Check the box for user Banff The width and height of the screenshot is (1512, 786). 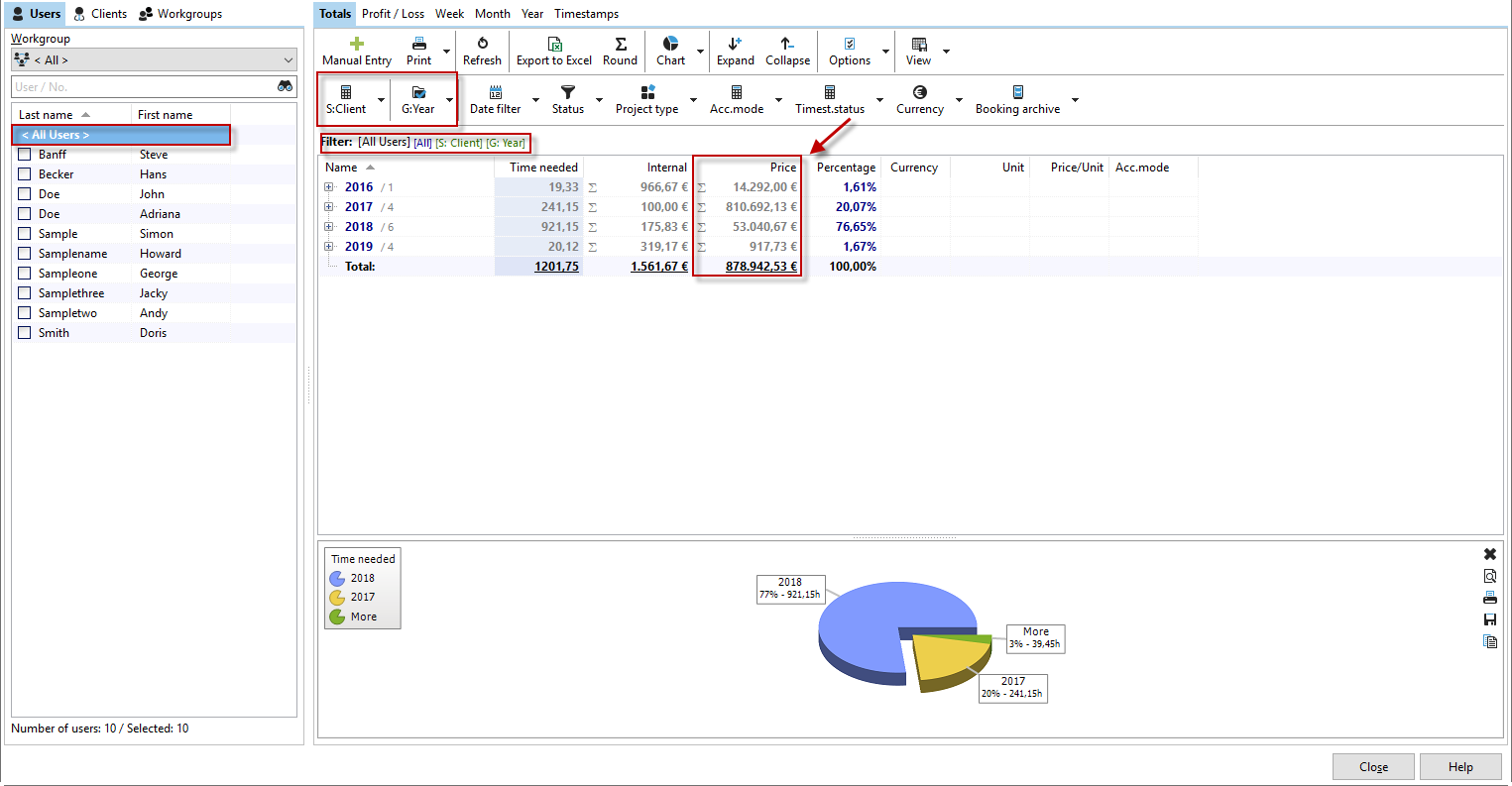coord(25,155)
